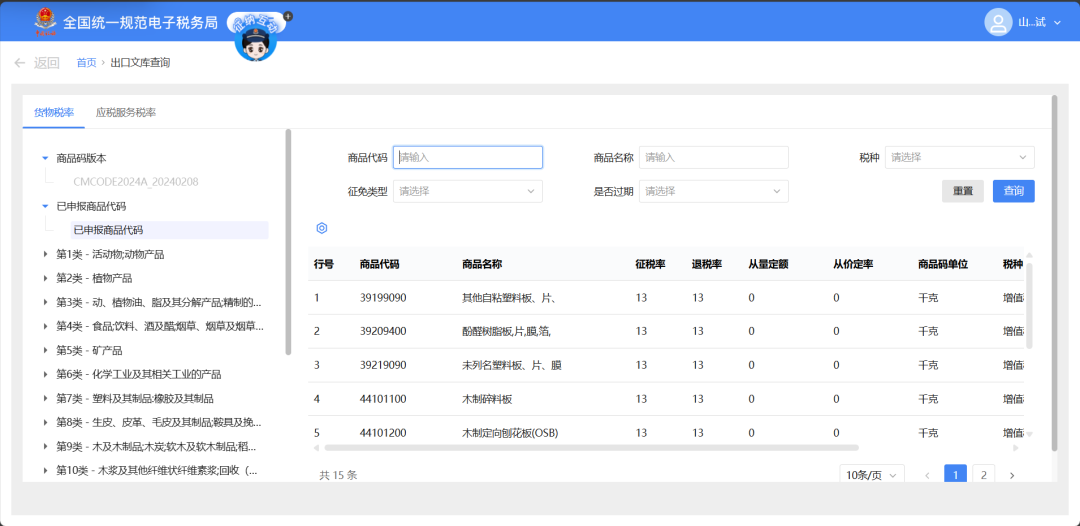Screen dimensions: 1080x526
Task: Click the back arrow icon
Action: click(20, 63)
